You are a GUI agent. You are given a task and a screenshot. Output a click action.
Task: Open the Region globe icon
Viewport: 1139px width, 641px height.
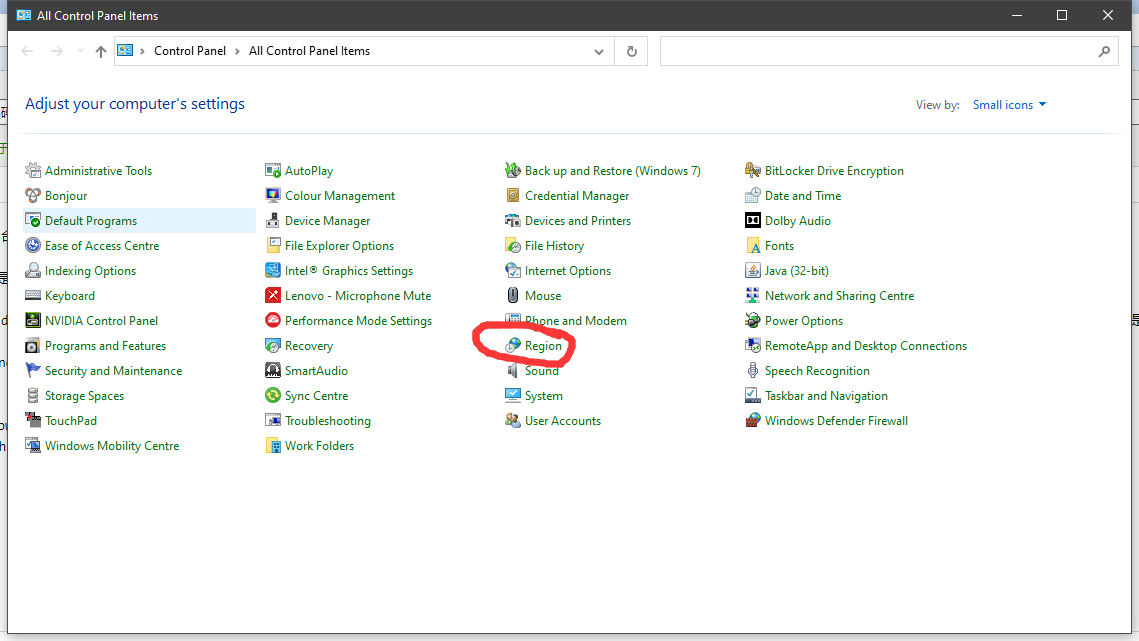513,346
